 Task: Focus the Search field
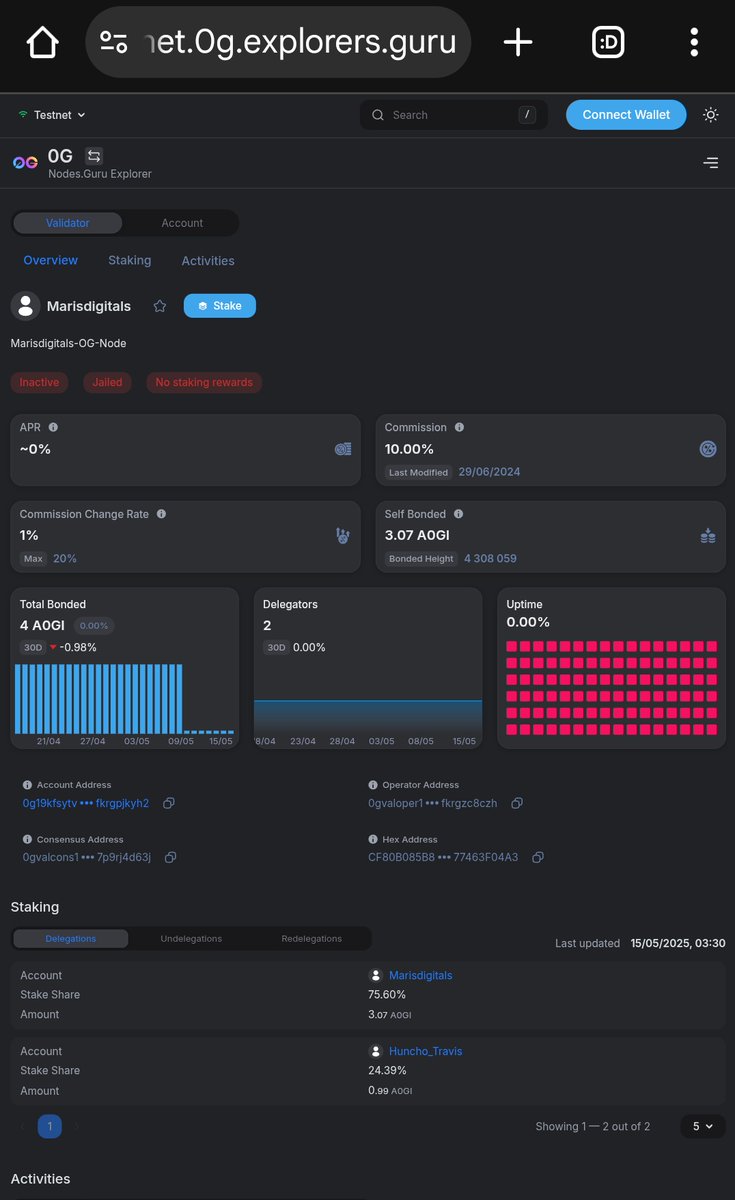(x=454, y=115)
